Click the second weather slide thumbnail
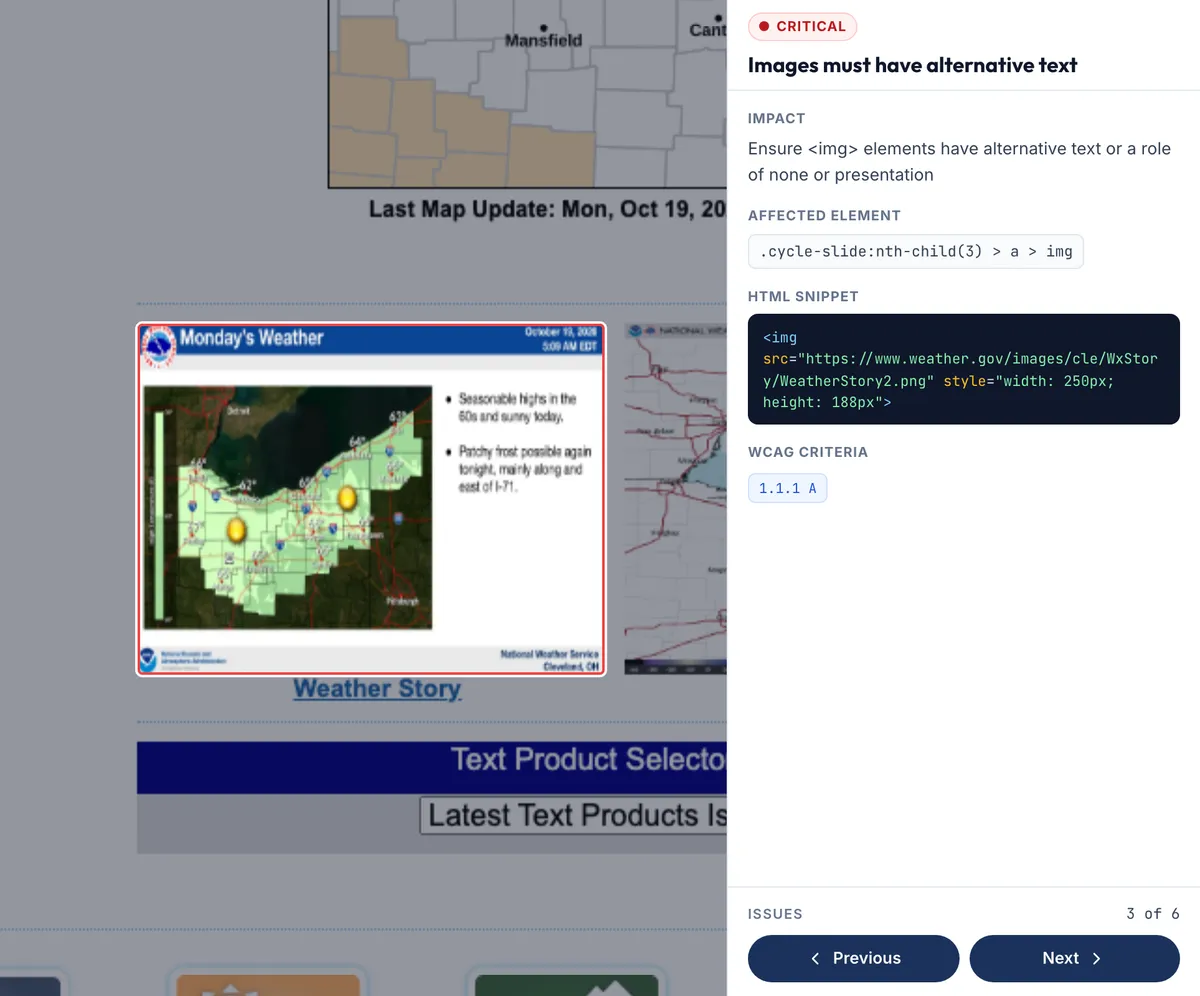The width and height of the screenshot is (1200, 996). pyautogui.click(x=675, y=499)
